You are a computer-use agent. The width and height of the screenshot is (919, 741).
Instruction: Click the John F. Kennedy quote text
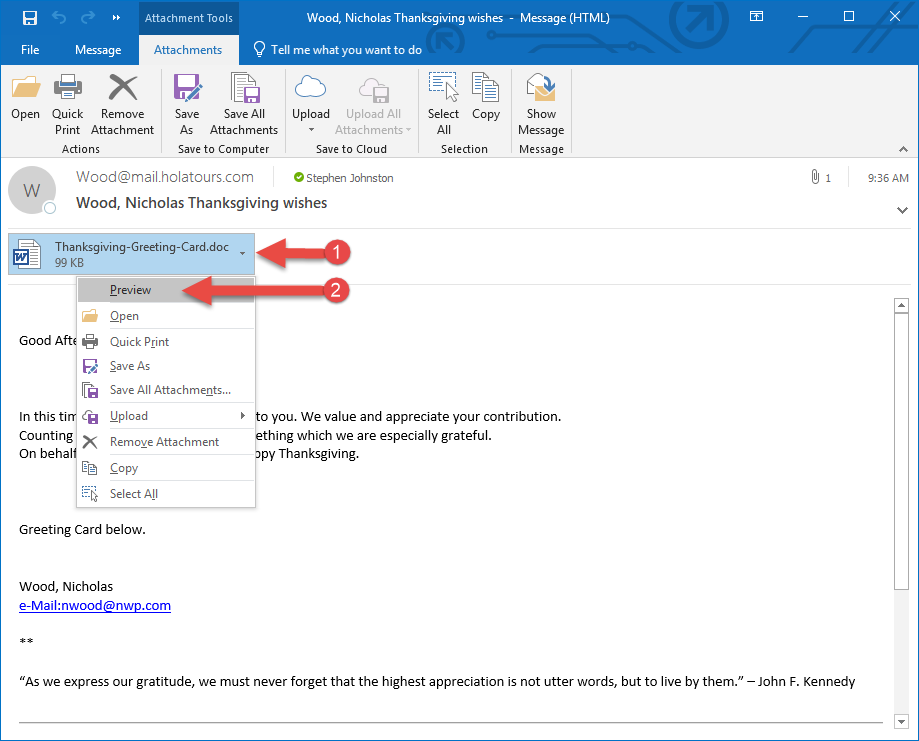[x=437, y=682]
